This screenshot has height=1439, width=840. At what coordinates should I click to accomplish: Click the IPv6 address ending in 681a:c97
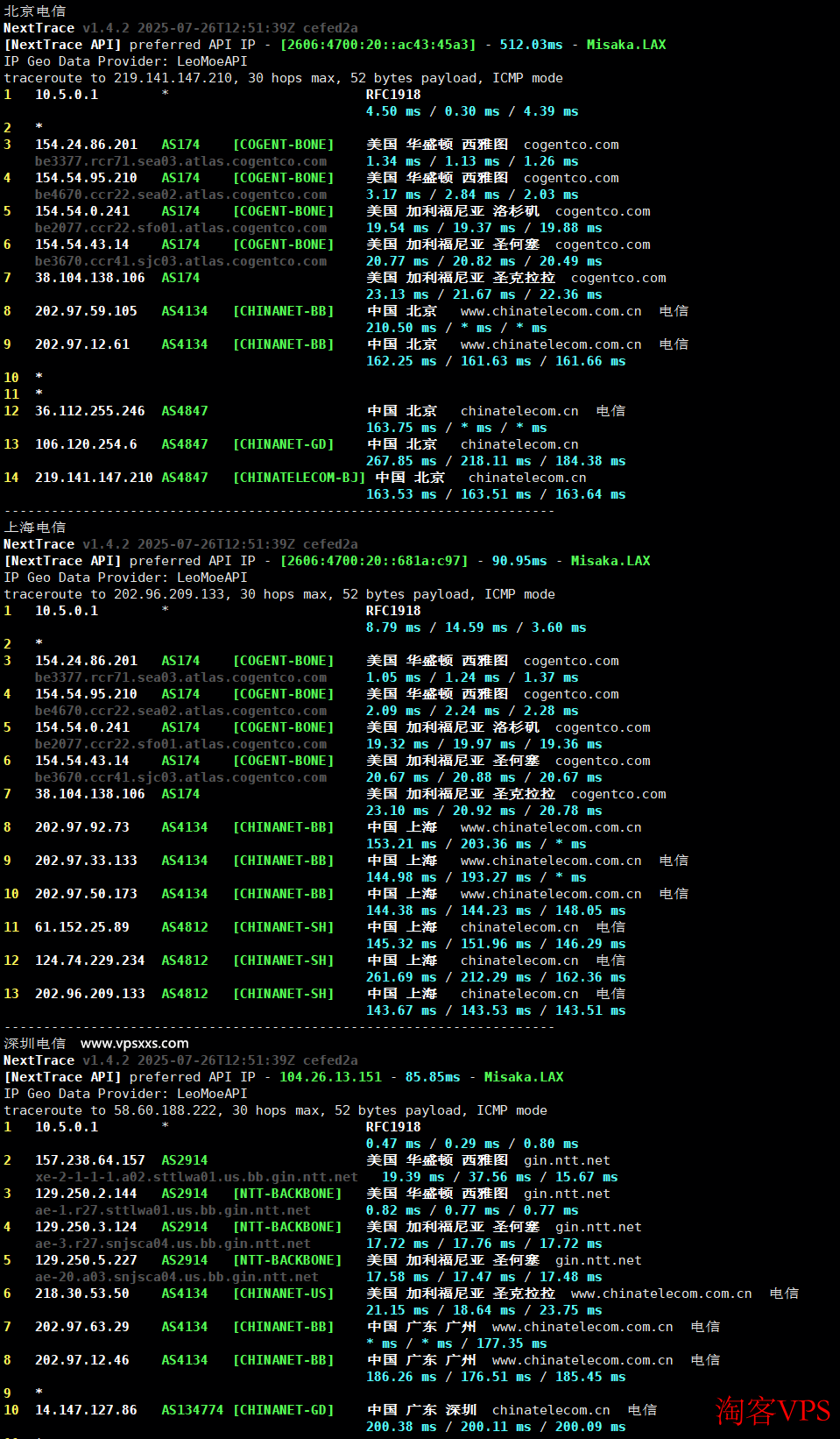(374, 561)
